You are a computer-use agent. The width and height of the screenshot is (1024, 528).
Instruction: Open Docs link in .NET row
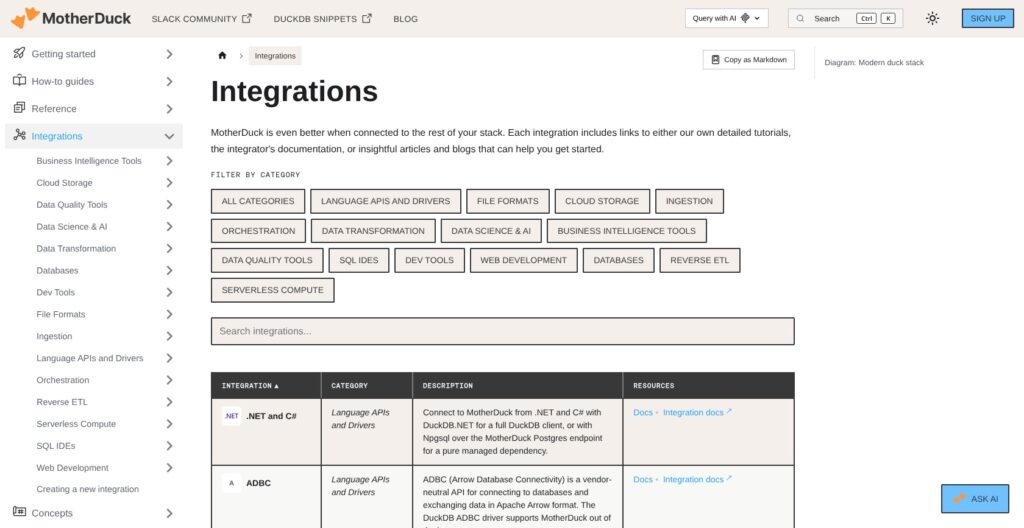[643, 412]
